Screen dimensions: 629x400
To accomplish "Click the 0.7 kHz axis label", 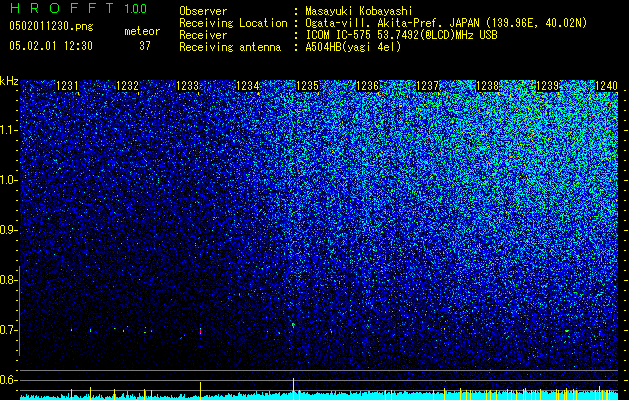I will pyautogui.click(x=8, y=330).
